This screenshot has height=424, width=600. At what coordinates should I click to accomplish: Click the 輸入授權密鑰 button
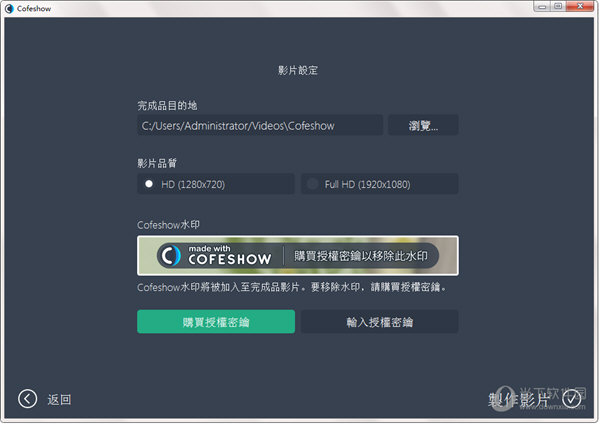(380, 322)
